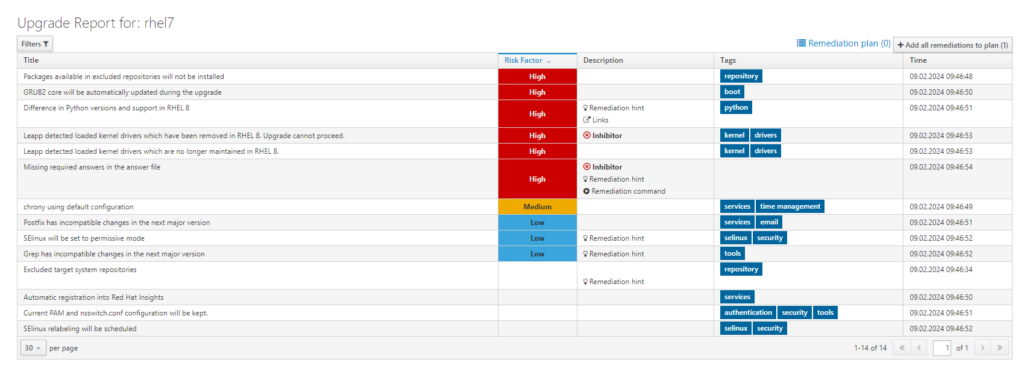Select 'Automatic registration into Red Hat Insights'
Image resolution: width=1024 pixels, height=371 pixels.
click(92, 297)
